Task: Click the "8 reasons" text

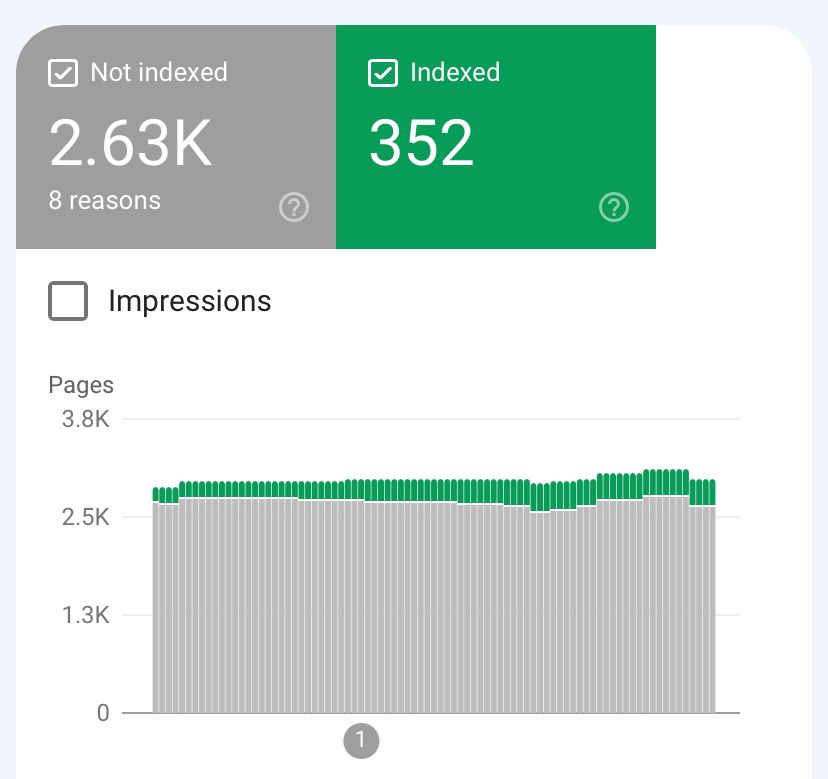Action: [105, 200]
